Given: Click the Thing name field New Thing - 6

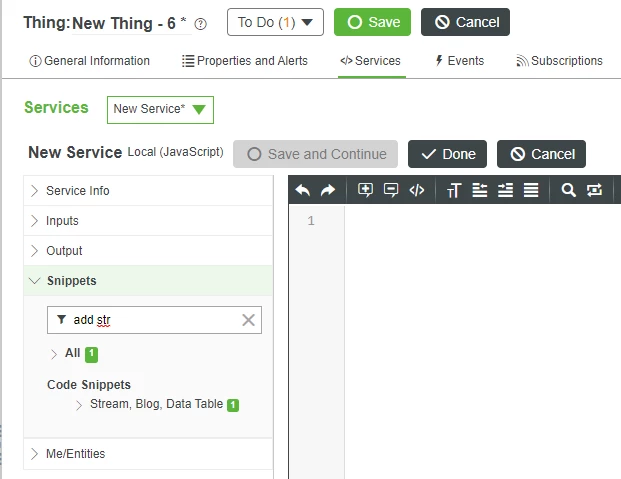Looking at the screenshot, I should click(129, 24).
